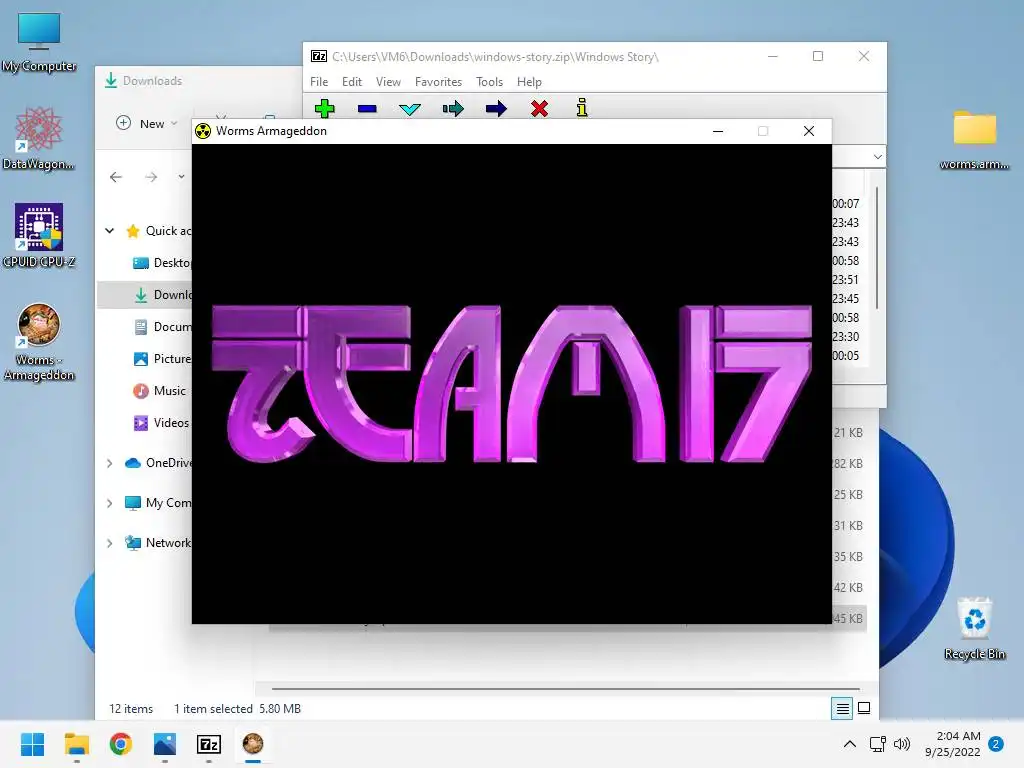Open the Tools menu in 7-Zip
1024x768 pixels.
coord(489,82)
